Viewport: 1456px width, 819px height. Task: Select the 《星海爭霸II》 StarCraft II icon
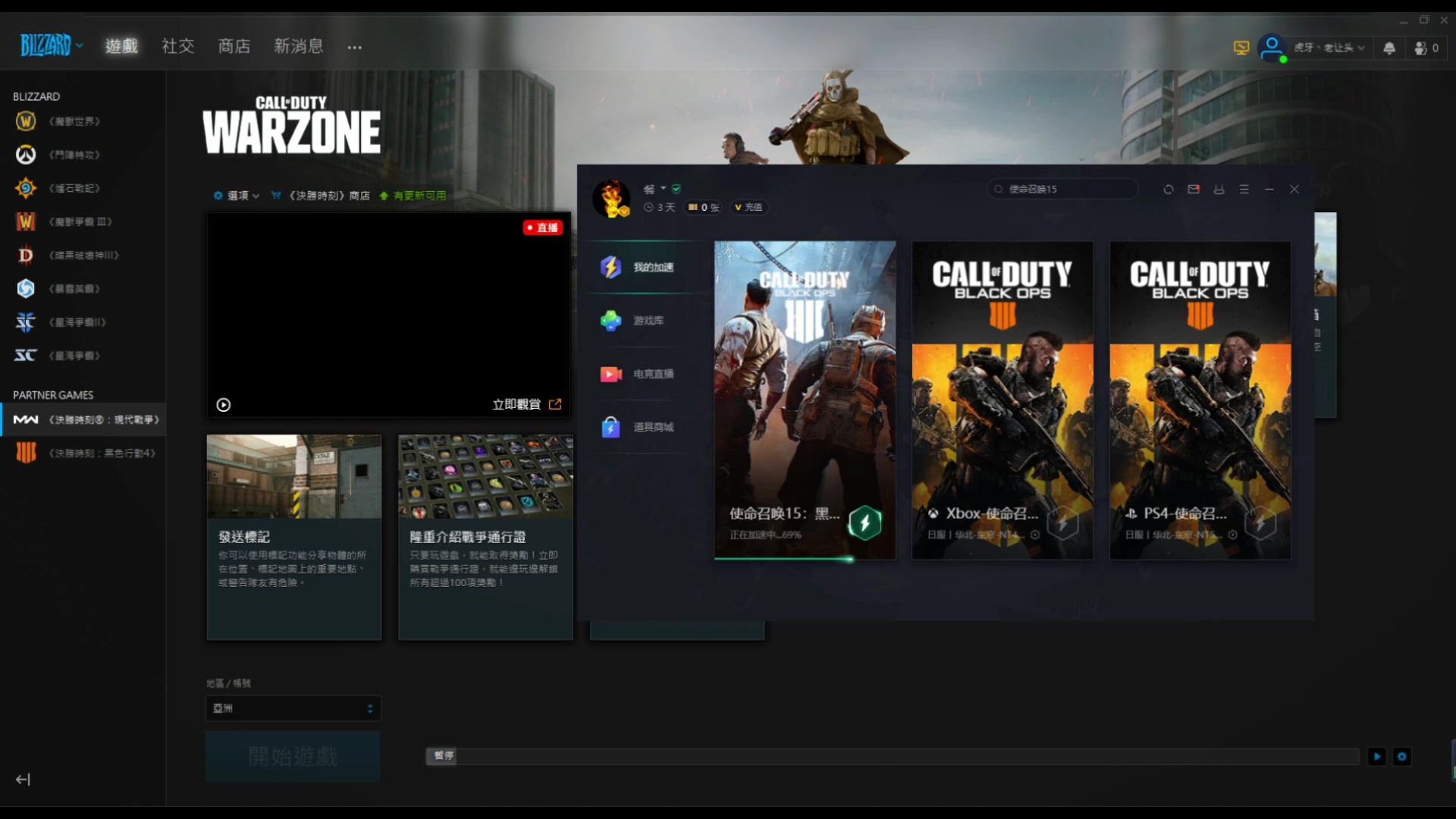pos(26,322)
